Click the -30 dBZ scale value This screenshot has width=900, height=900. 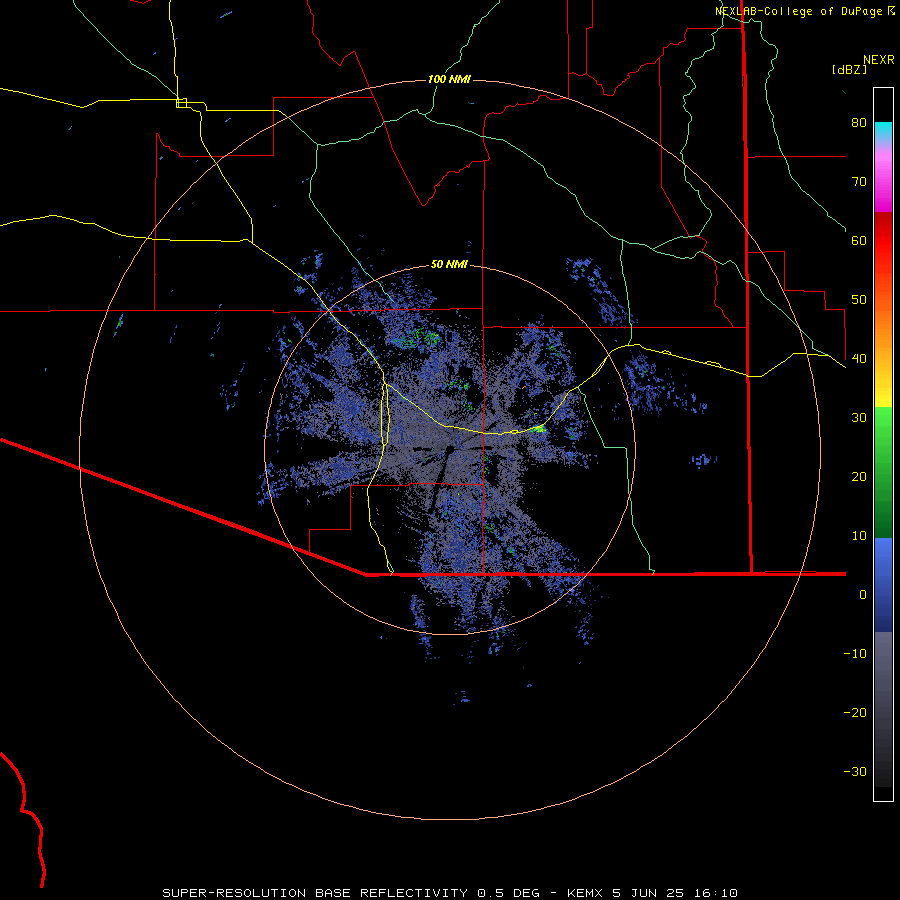[855, 772]
